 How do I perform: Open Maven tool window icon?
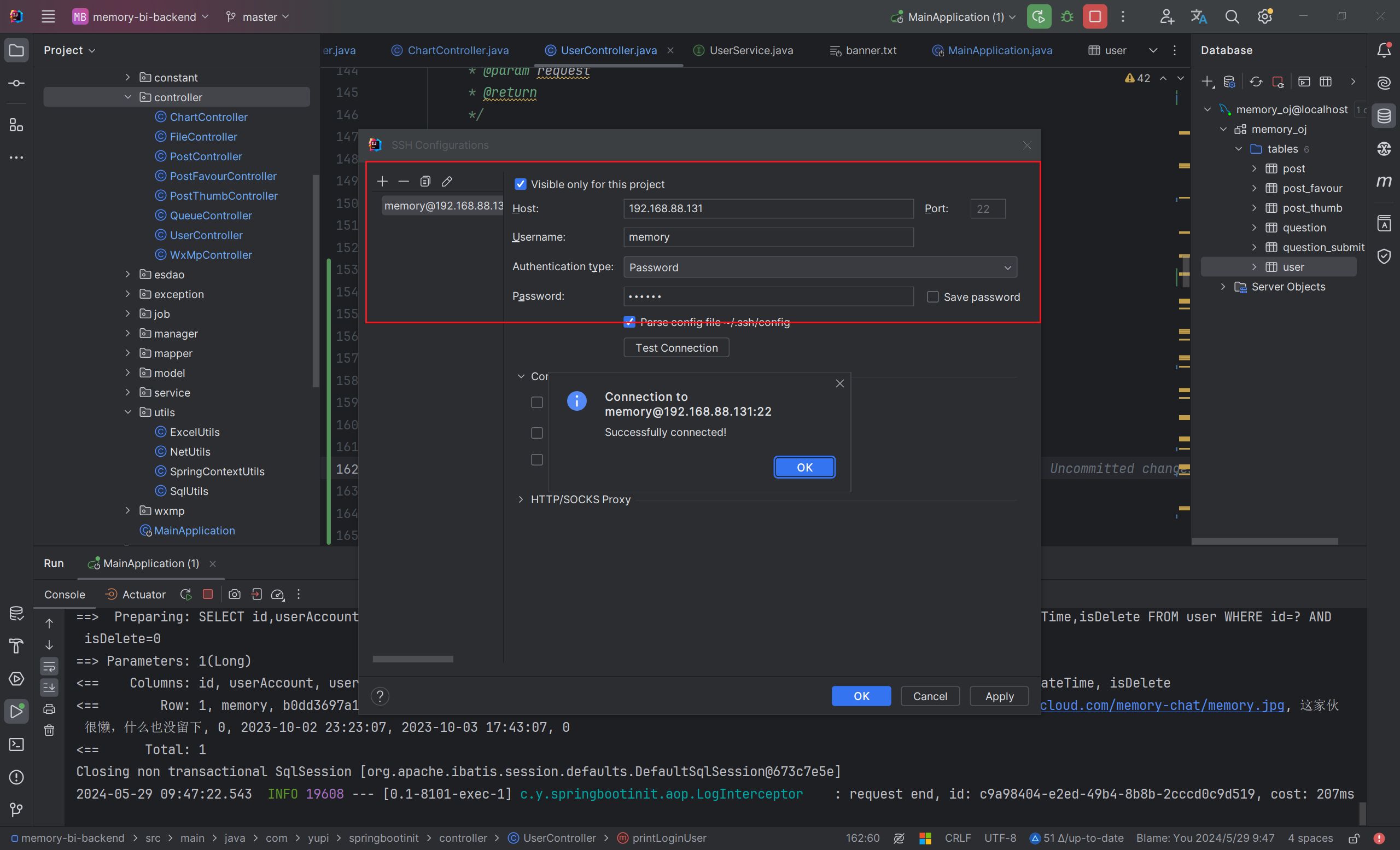coord(1384,181)
